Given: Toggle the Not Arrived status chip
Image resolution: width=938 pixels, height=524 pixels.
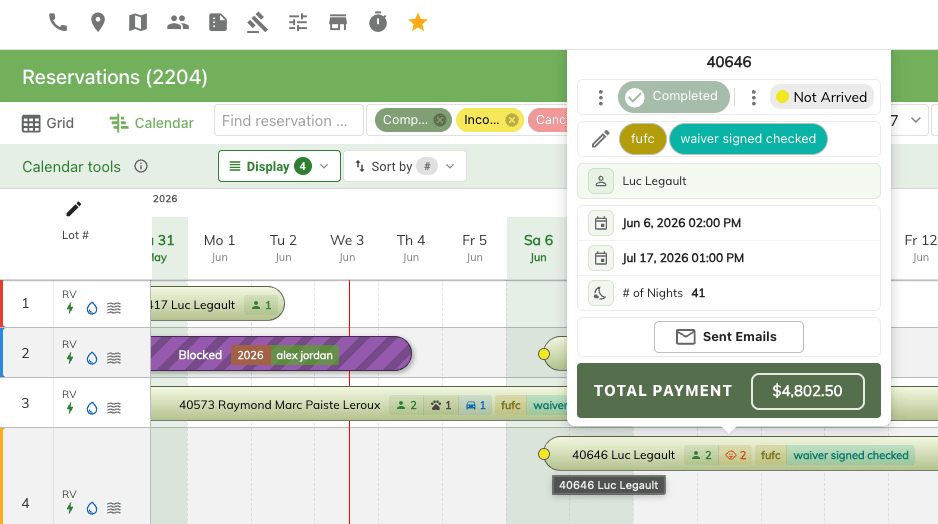Looking at the screenshot, I should 822,97.
